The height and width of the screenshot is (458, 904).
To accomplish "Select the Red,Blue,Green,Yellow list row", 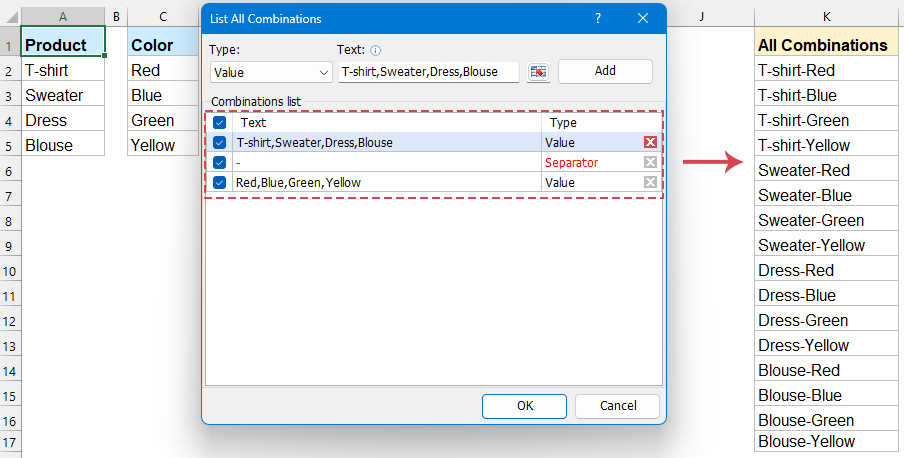I will click(x=433, y=182).
